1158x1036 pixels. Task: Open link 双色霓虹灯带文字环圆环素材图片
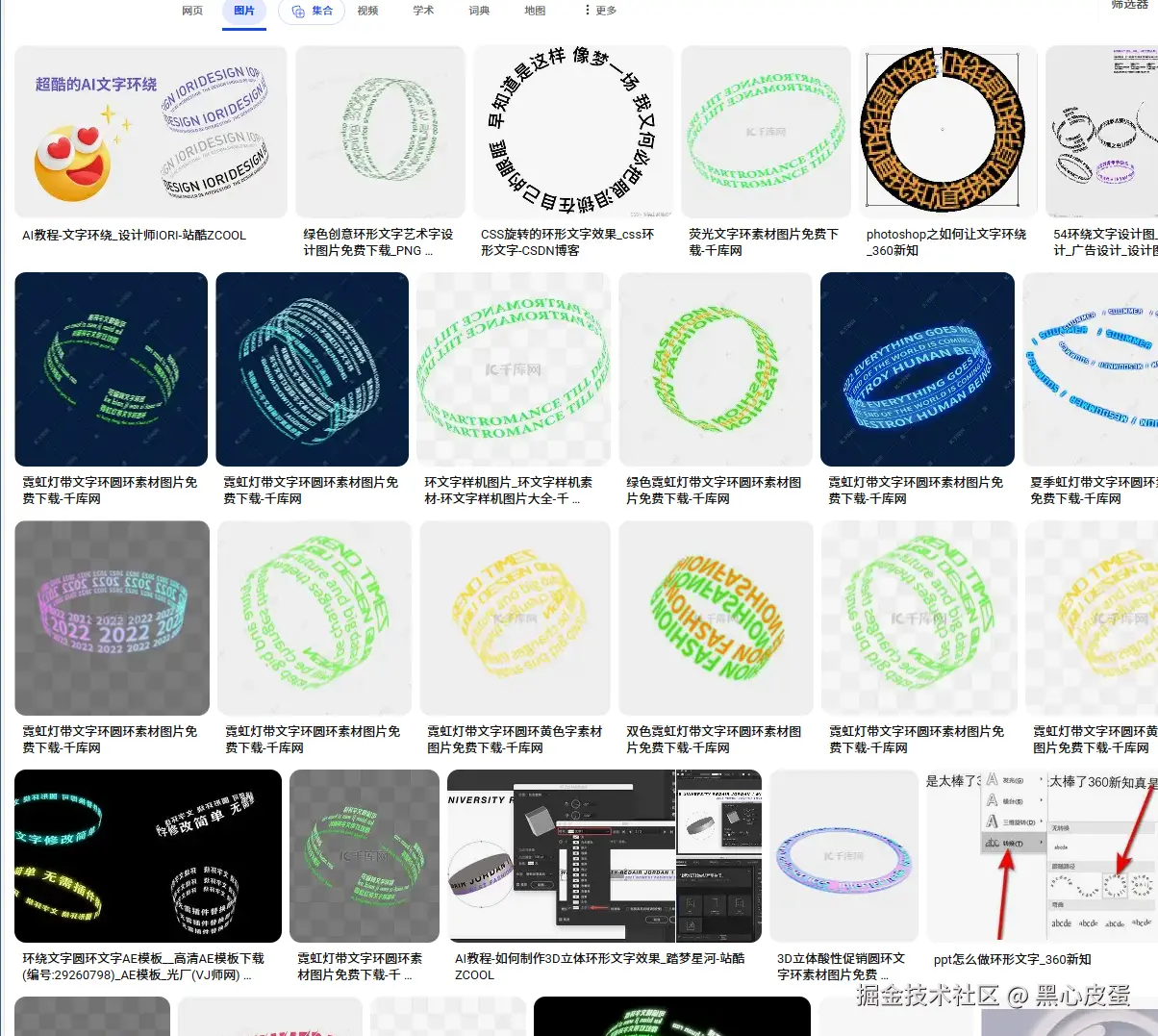714,740
